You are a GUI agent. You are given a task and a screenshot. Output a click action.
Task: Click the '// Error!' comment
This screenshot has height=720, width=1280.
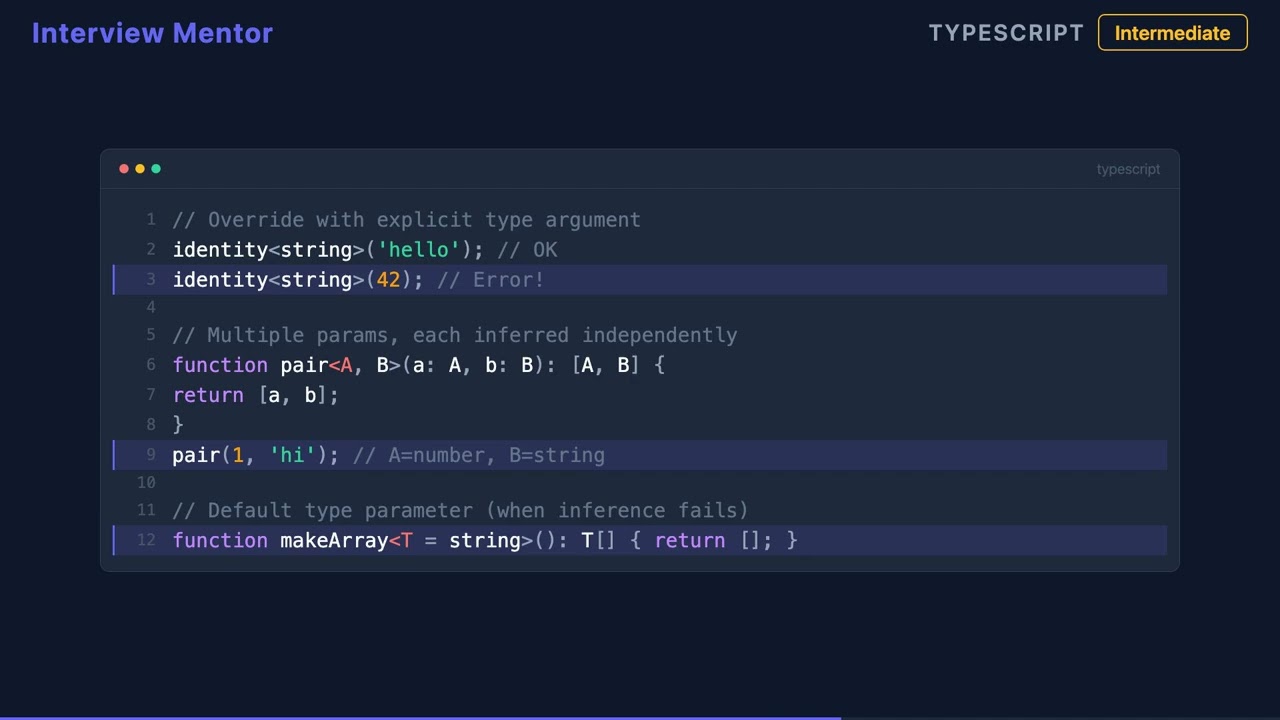point(491,280)
